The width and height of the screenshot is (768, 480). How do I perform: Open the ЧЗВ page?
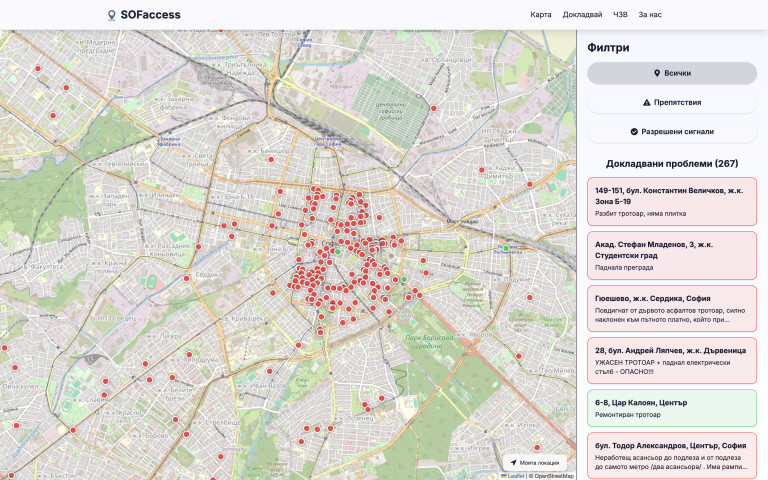click(620, 15)
